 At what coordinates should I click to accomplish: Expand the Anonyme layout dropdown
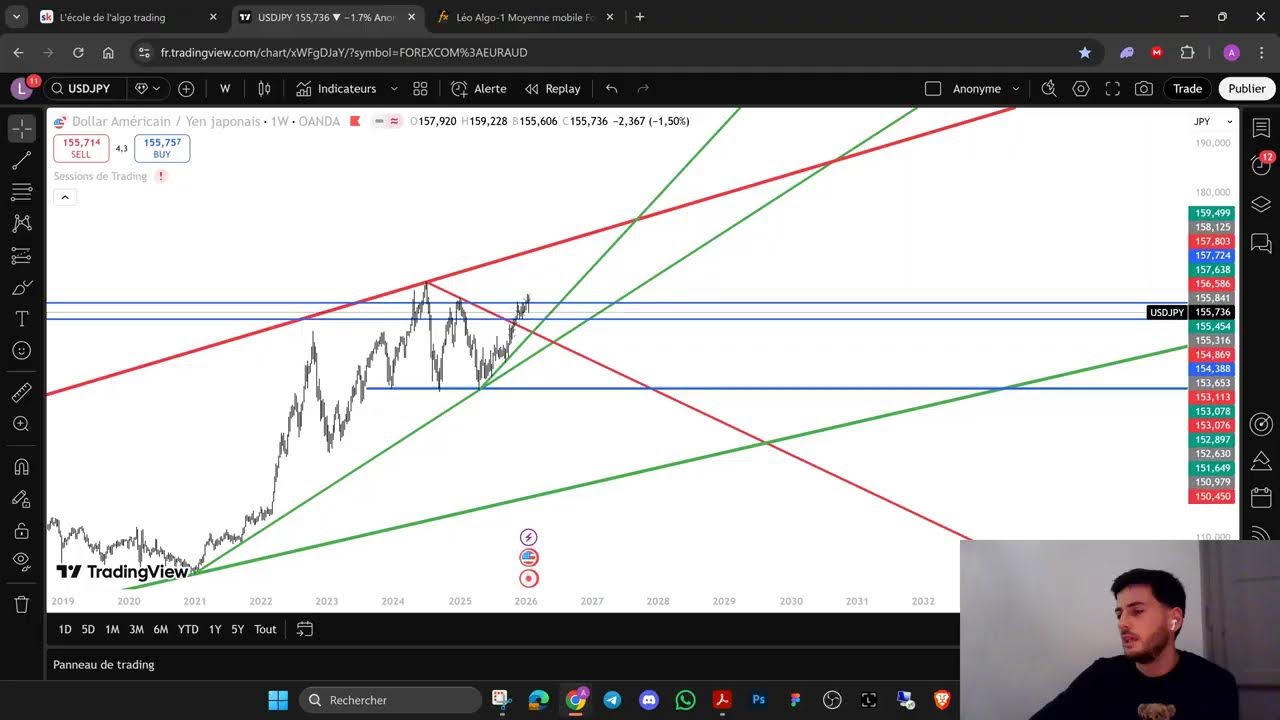tap(1016, 89)
